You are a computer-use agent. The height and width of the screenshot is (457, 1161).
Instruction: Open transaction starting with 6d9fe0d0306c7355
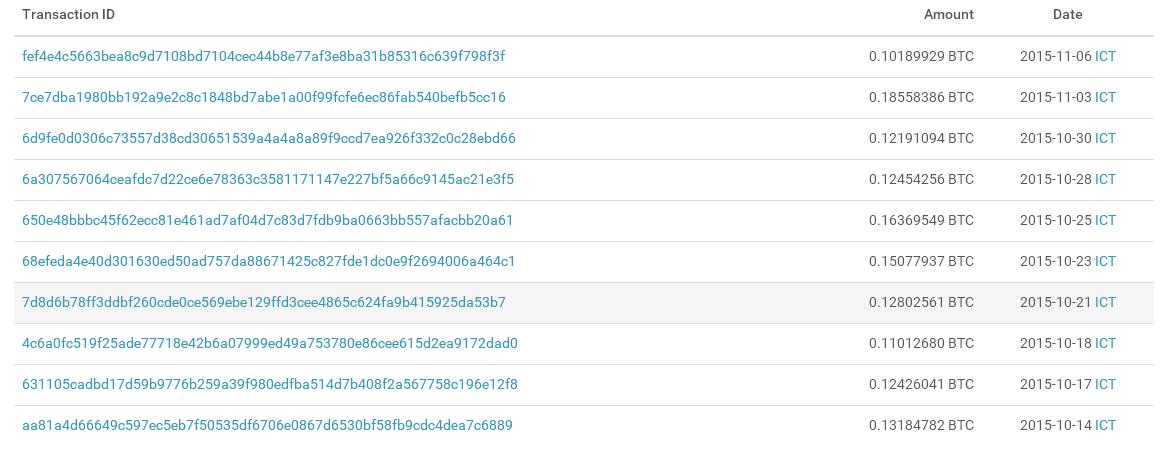(268, 139)
